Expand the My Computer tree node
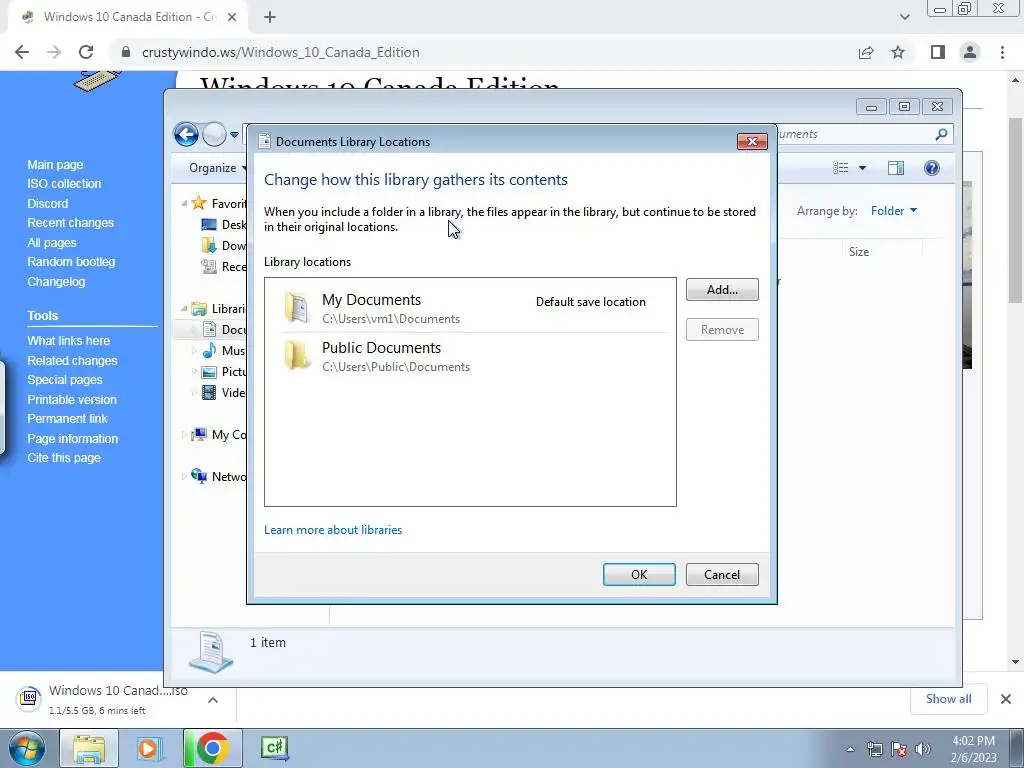Viewport: 1024px width, 768px height. pyautogui.click(x=184, y=434)
